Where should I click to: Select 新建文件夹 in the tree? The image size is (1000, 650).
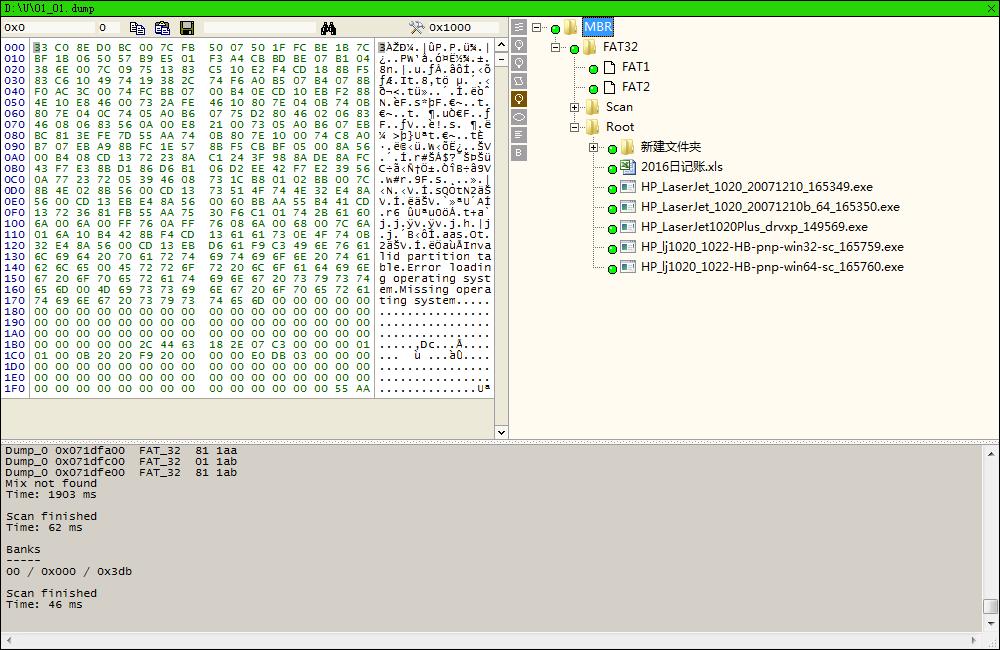click(x=671, y=147)
